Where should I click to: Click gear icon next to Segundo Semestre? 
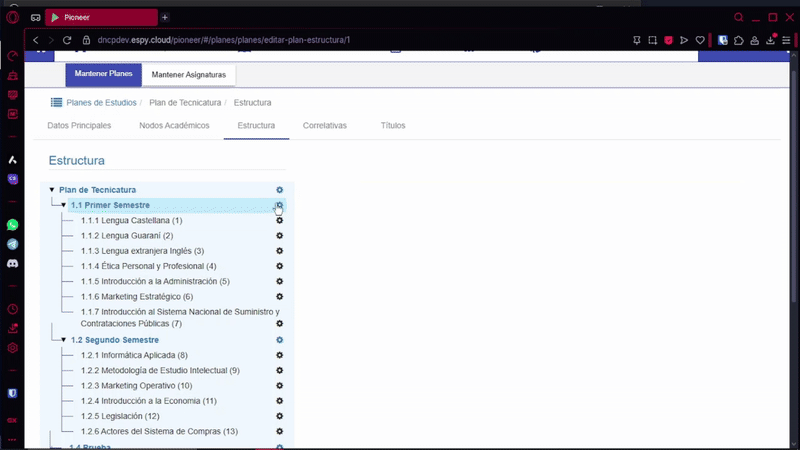click(280, 340)
